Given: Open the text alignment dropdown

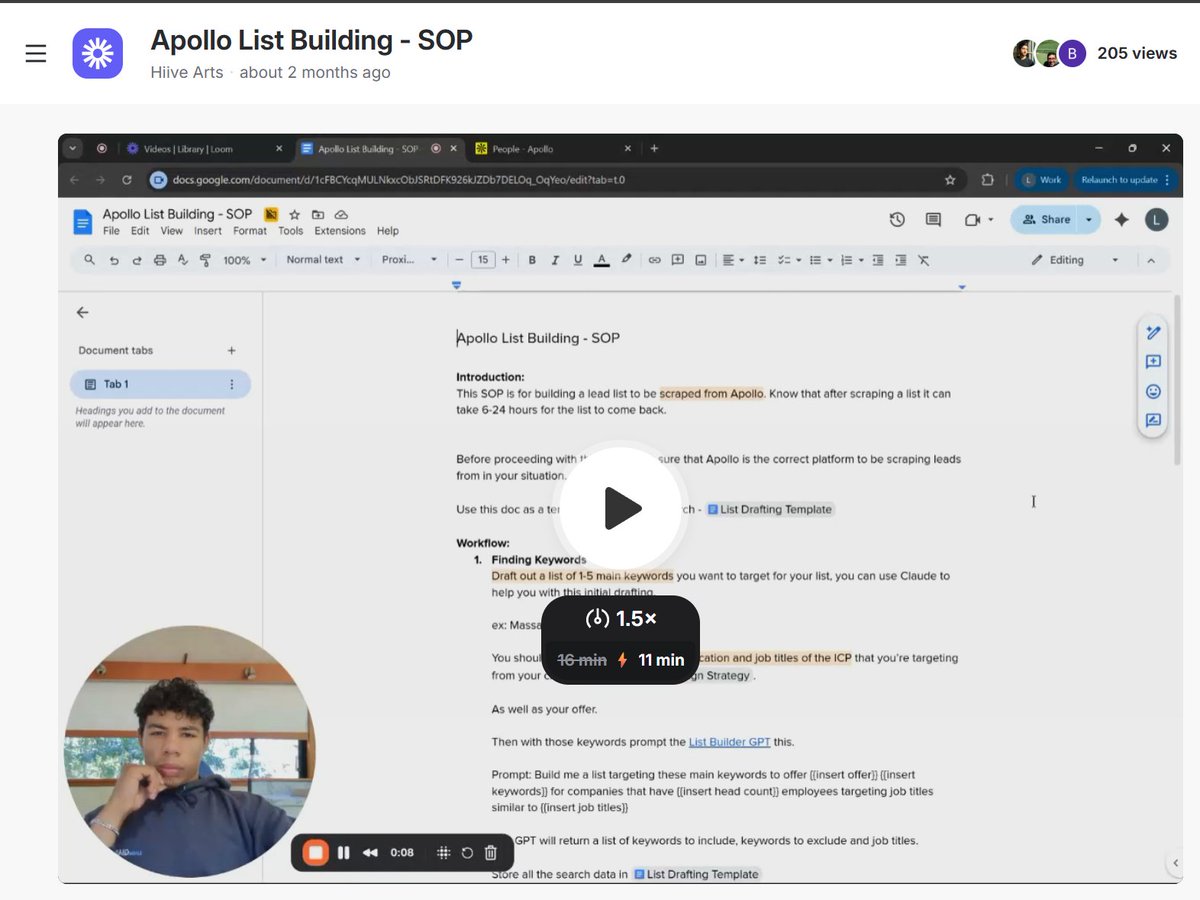Looking at the screenshot, I should [x=733, y=260].
